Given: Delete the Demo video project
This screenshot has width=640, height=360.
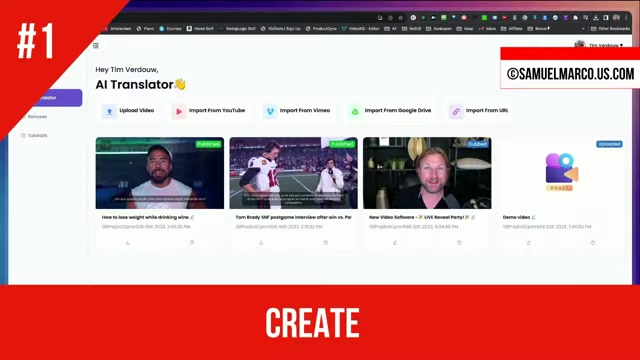Looking at the screenshot, I should 593,243.
